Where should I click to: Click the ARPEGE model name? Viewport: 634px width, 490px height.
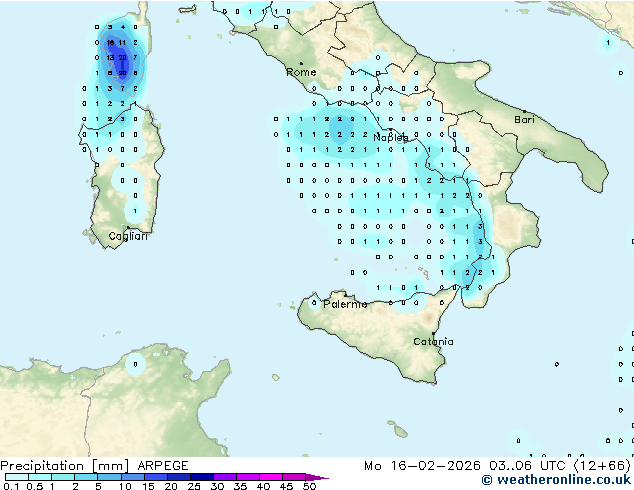click(163, 466)
